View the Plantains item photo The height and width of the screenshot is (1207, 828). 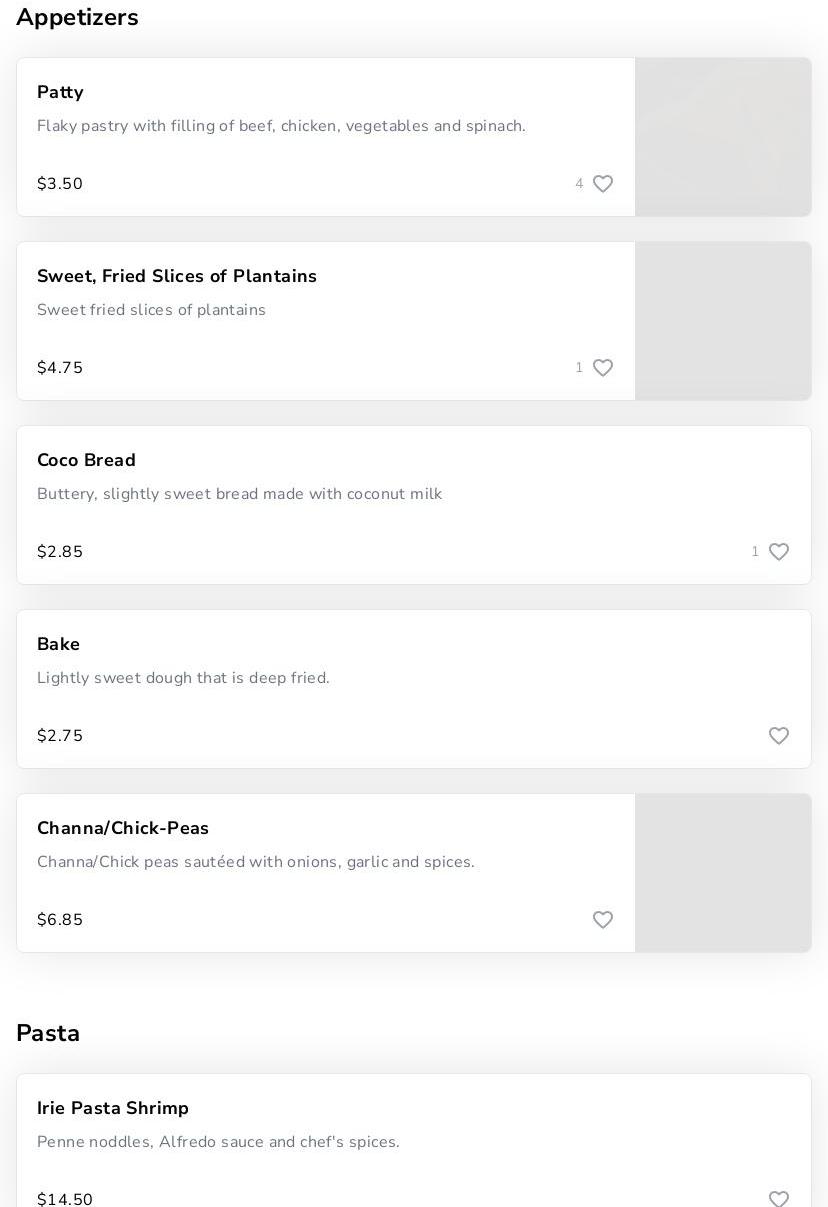(x=723, y=321)
